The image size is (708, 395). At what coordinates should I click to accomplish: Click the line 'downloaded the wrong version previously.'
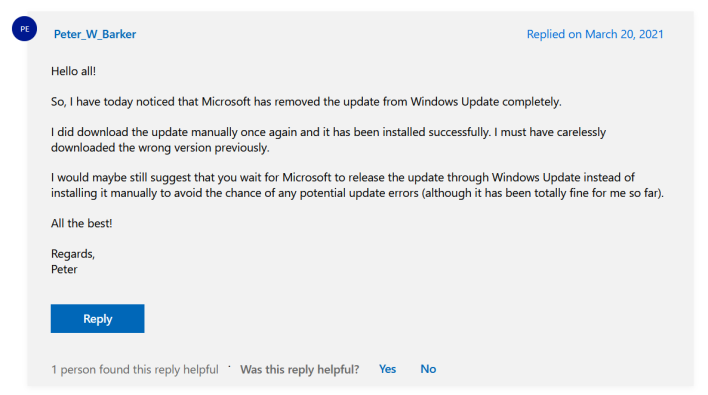click(x=160, y=148)
